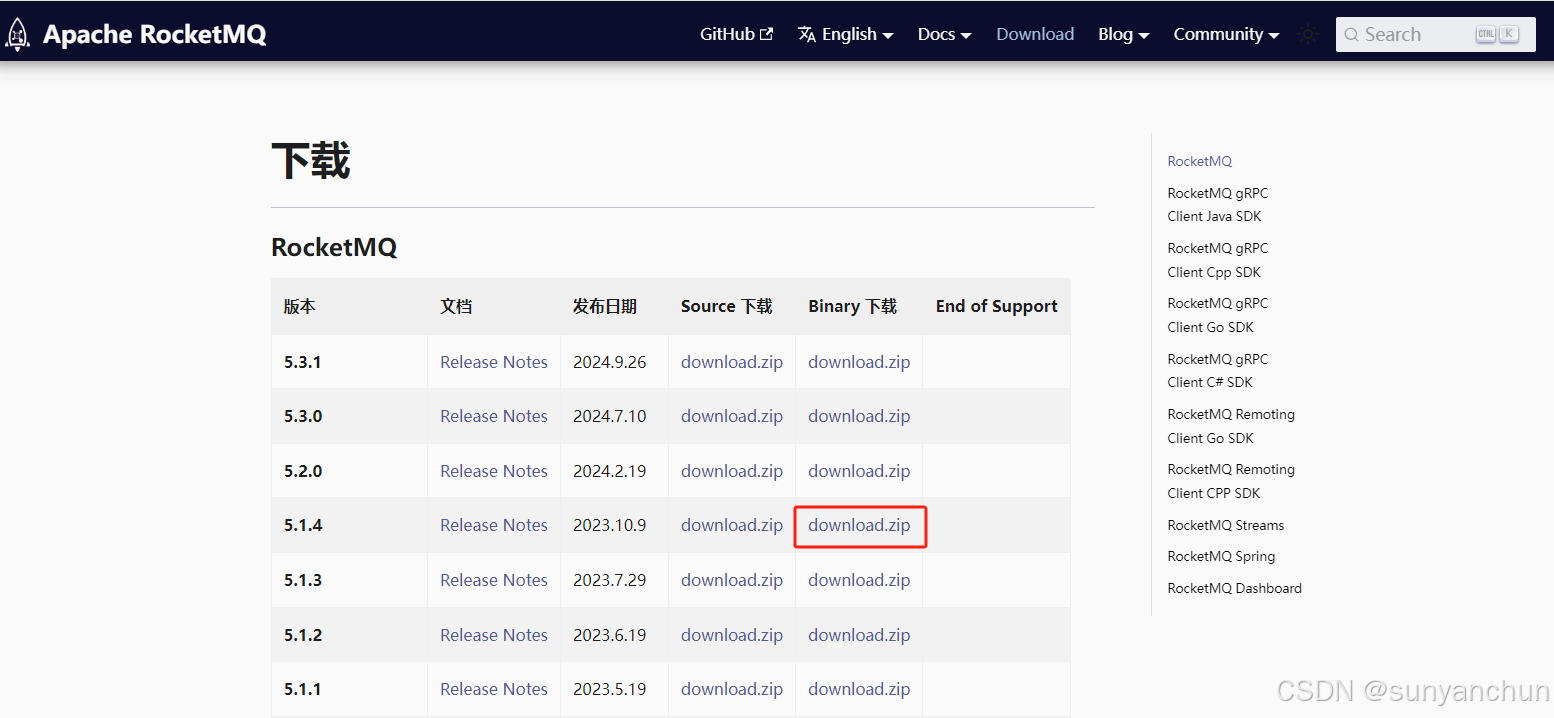Click the translate language icon
Viewport: 1554px width, 718px height.
pyautogui.click(x=807, y=34)
